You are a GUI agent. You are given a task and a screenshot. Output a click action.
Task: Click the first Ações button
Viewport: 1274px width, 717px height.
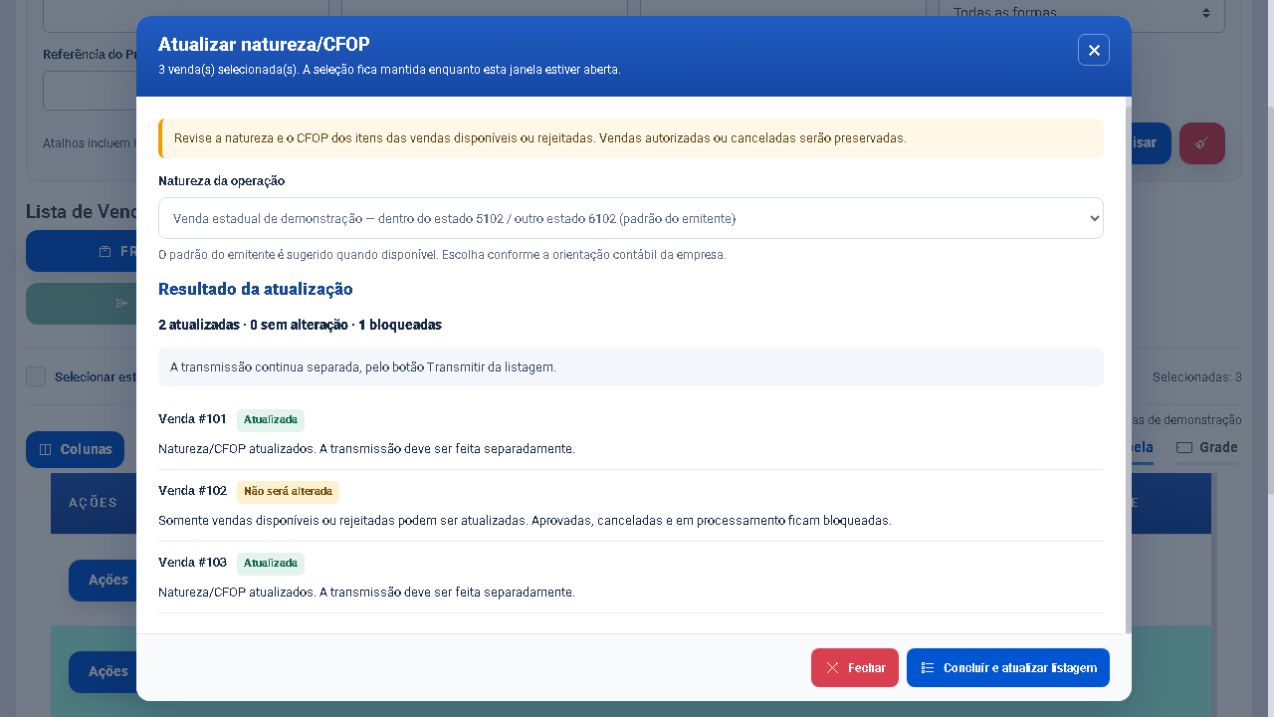point(103,580)
